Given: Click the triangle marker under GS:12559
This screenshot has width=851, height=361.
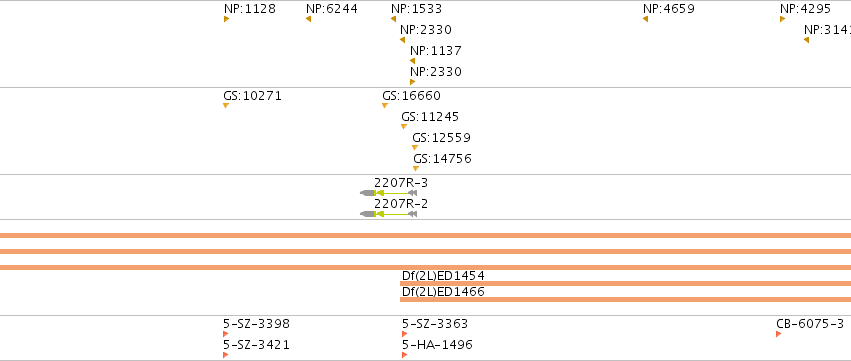Looking at the screenshot, I should [x=415, y=148].
